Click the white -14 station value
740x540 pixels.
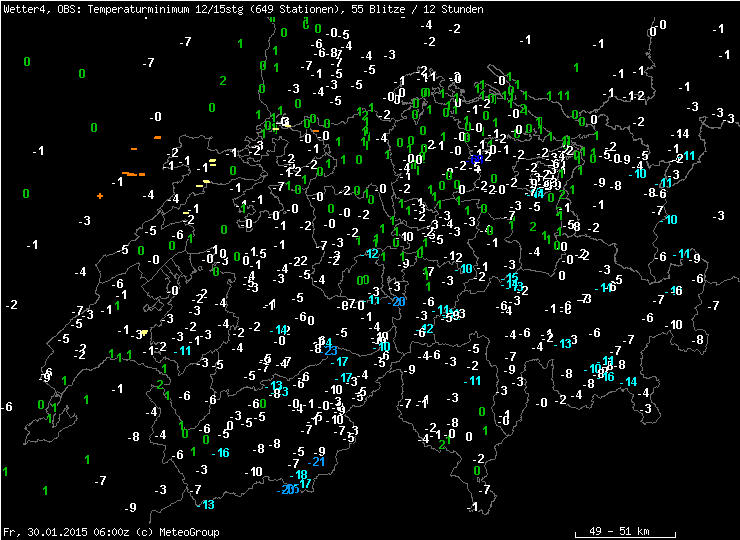(681, 134)
